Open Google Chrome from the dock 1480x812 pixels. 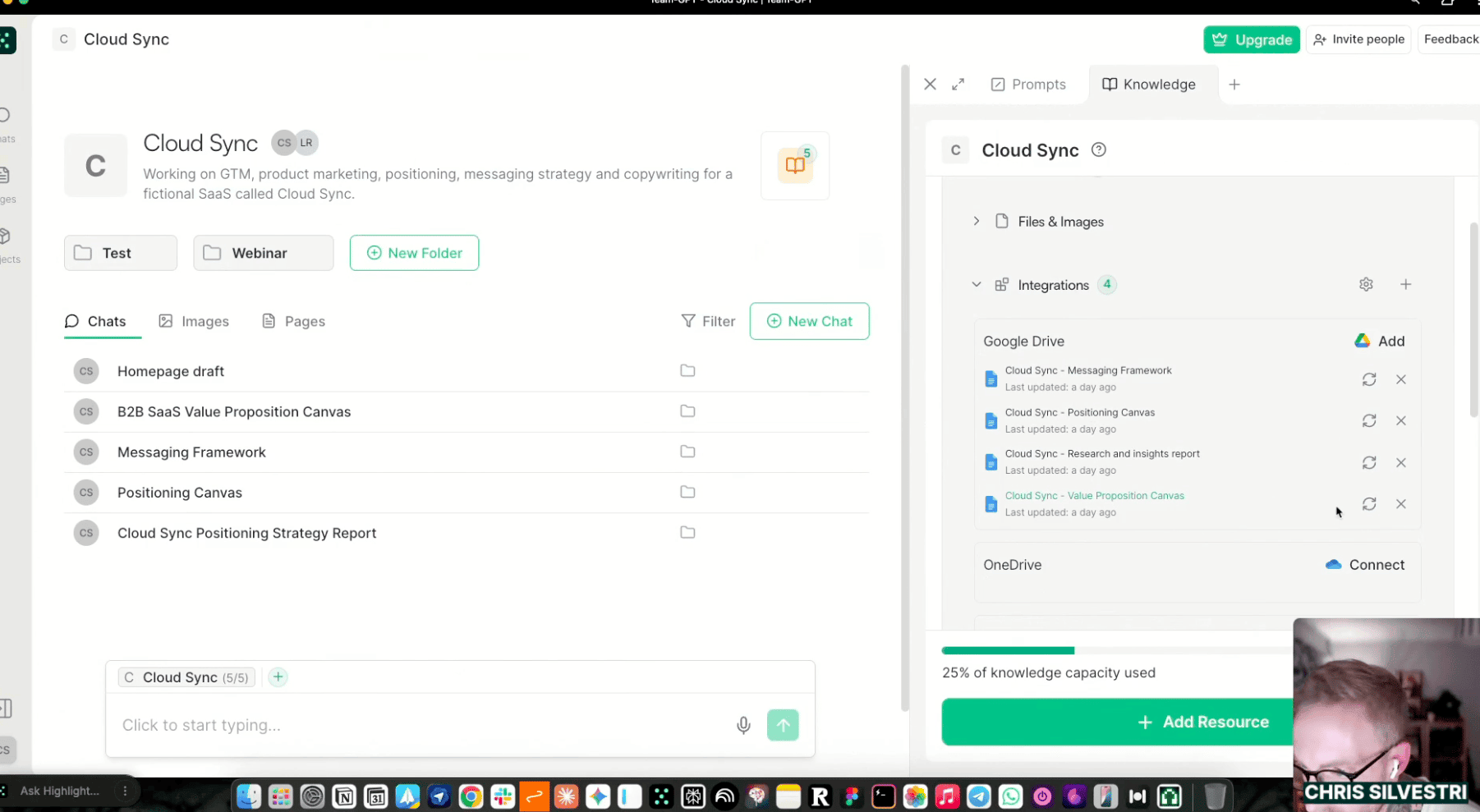pyautogui.click(x=471, y=796)
